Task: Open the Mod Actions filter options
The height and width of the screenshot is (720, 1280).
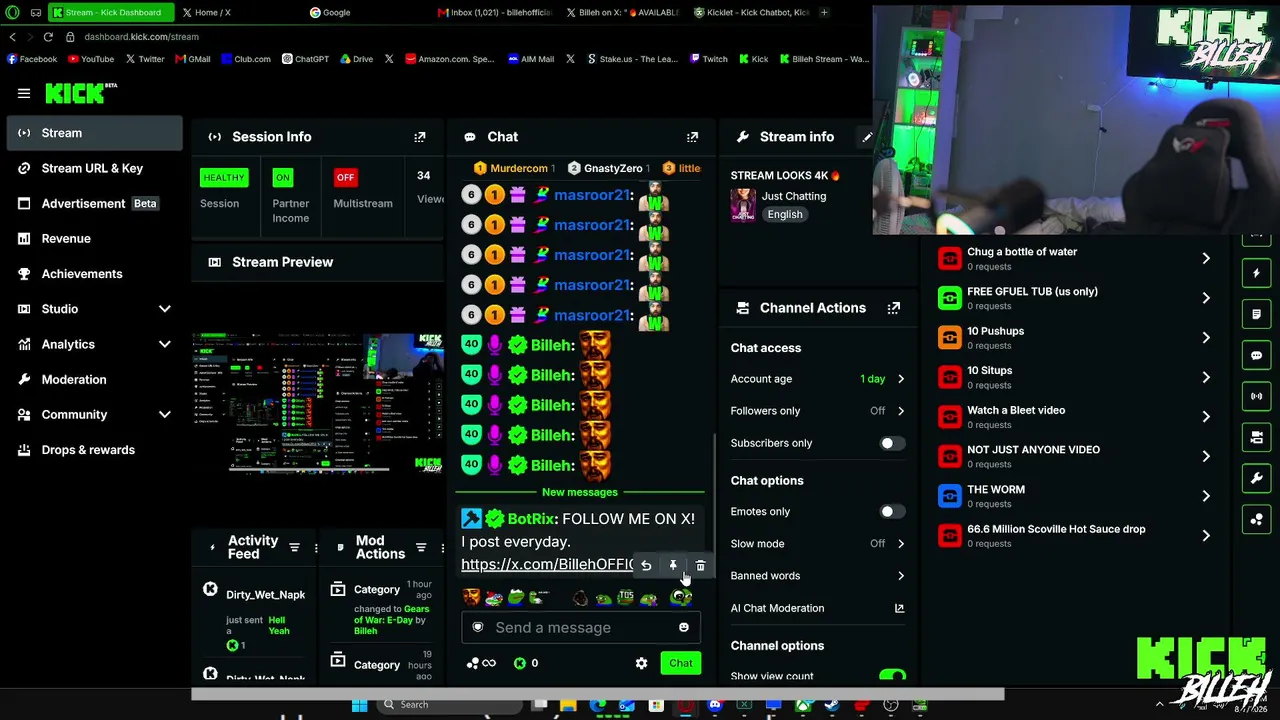Action: tap(421, 548)
